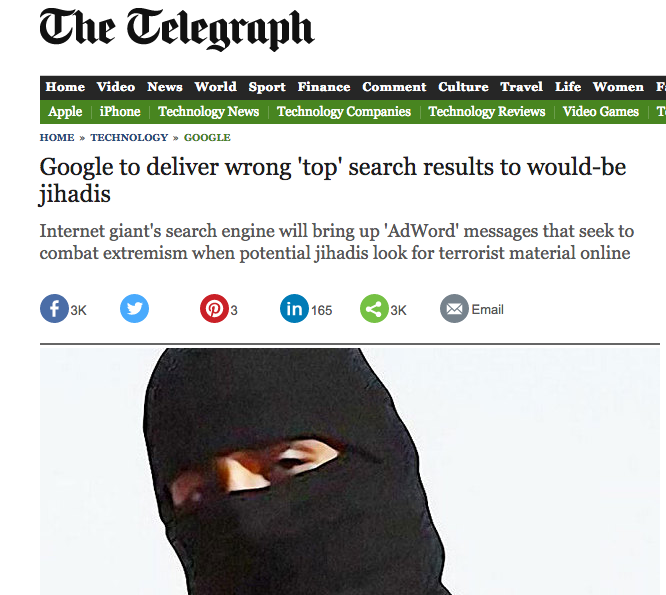This screenshot has height=595, width=666.
Task: Open Apple technology subsection
Action: (65, 112)
